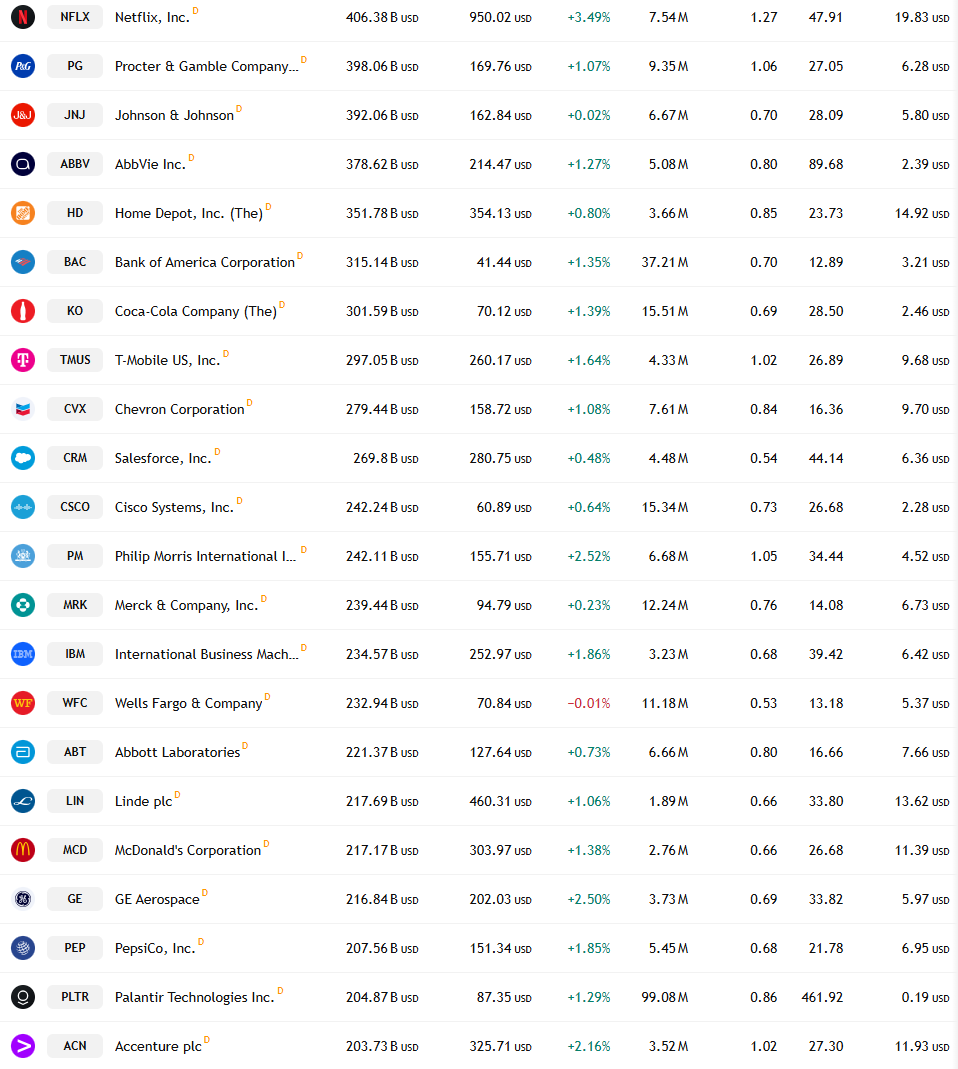The width and height of the screenshot is (958, 1069).
Task: Click the Chevron logo icon
Action: (x=23, y=409)
